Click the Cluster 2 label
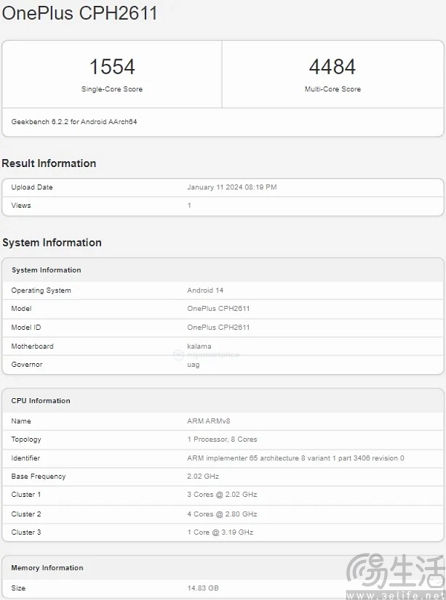This screenshot has width=446, height=600. pos(26,514)
